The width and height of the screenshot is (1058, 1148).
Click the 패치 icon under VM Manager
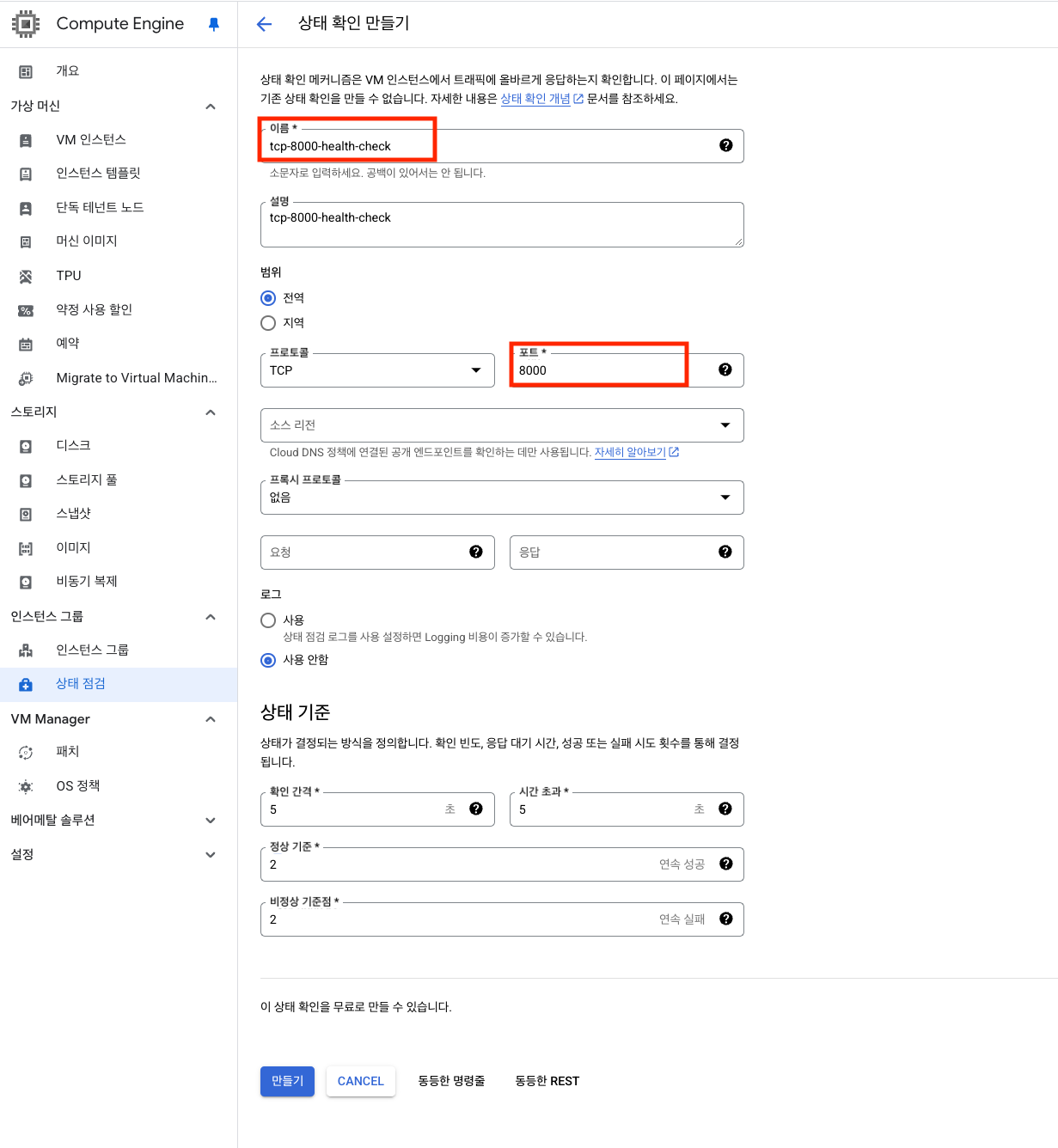click(26, 752)
